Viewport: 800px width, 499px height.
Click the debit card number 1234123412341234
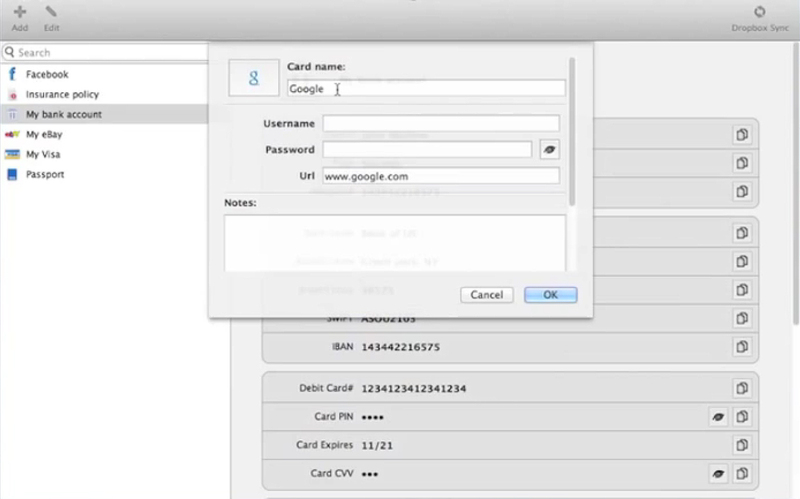414,388
